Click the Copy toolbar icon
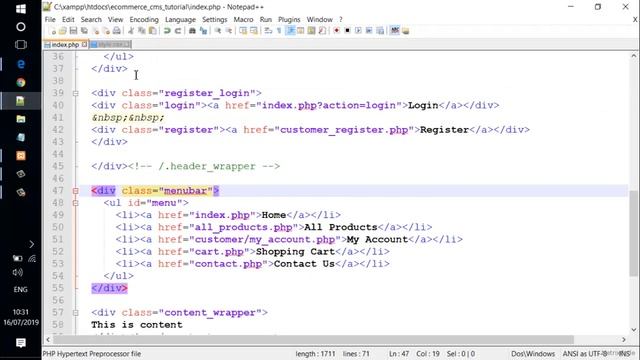 point(142,31)
